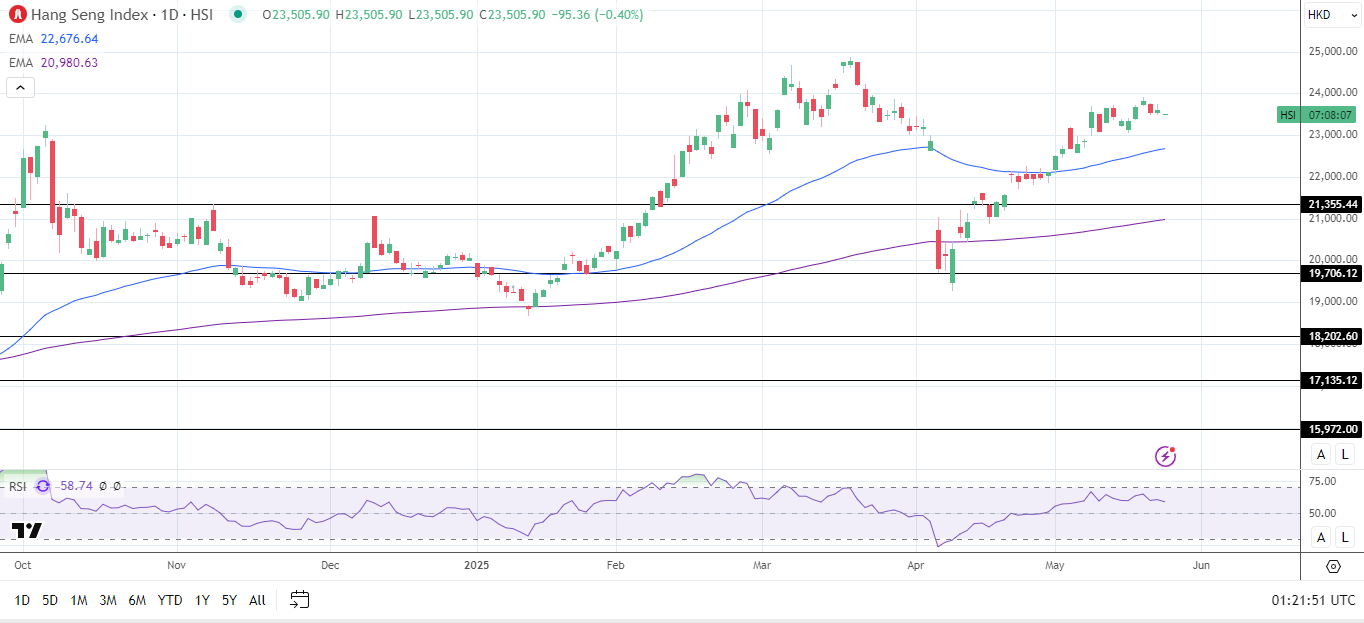This screenshot has width=1364, height=623.
Task: Select the YTD date range
Action: click(x=170, y=600)
